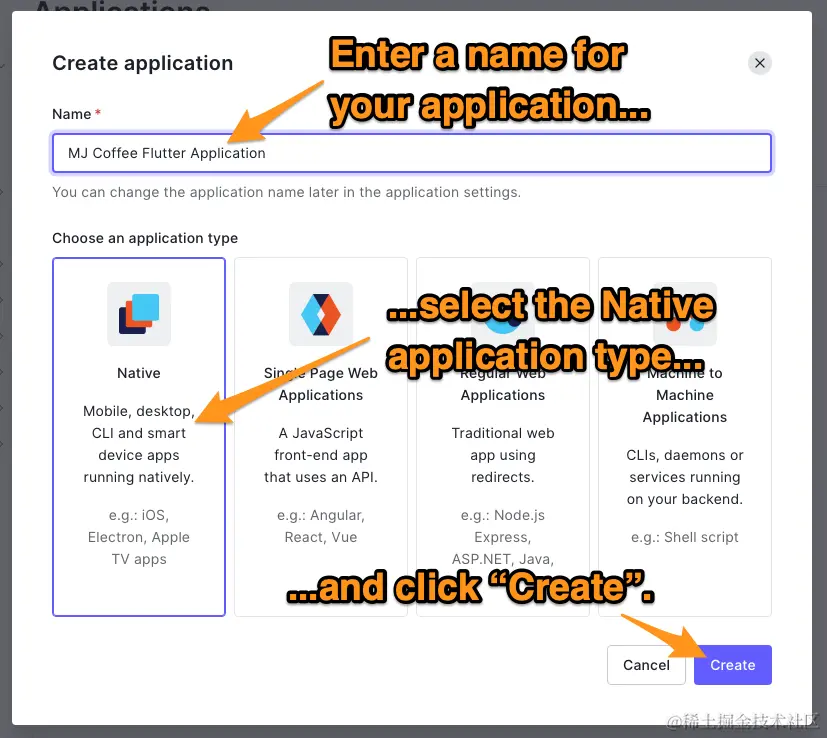Click the Create application dialog title
827x738 pixels.
[x=142, y=62]
